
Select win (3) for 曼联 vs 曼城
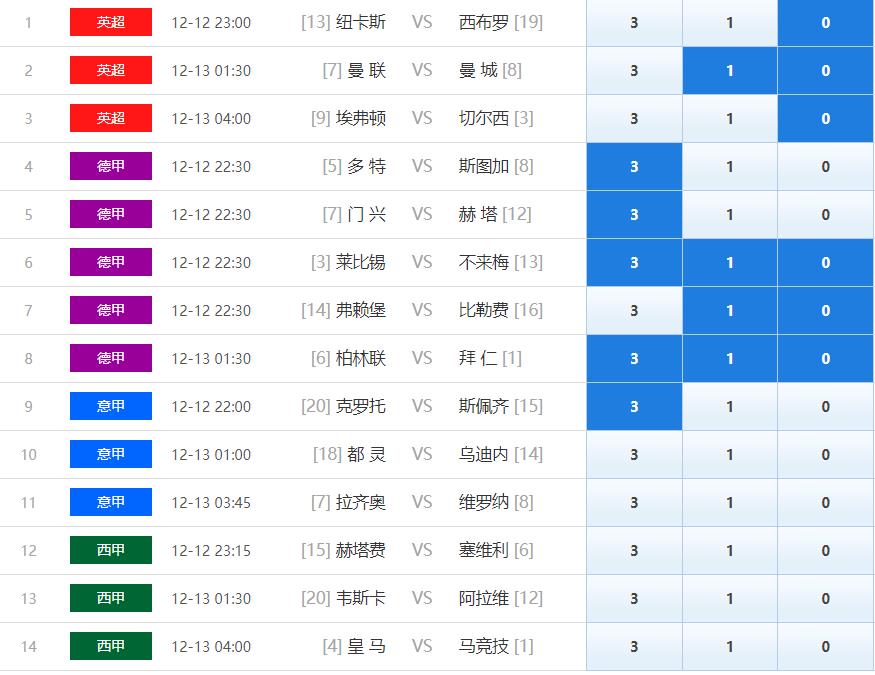click(x=634, y=71)
